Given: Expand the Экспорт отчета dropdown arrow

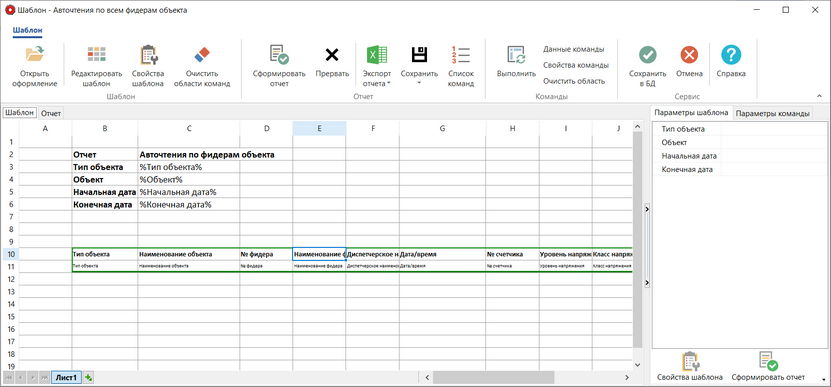Looking at the screenshot, I should pos(388,84).
